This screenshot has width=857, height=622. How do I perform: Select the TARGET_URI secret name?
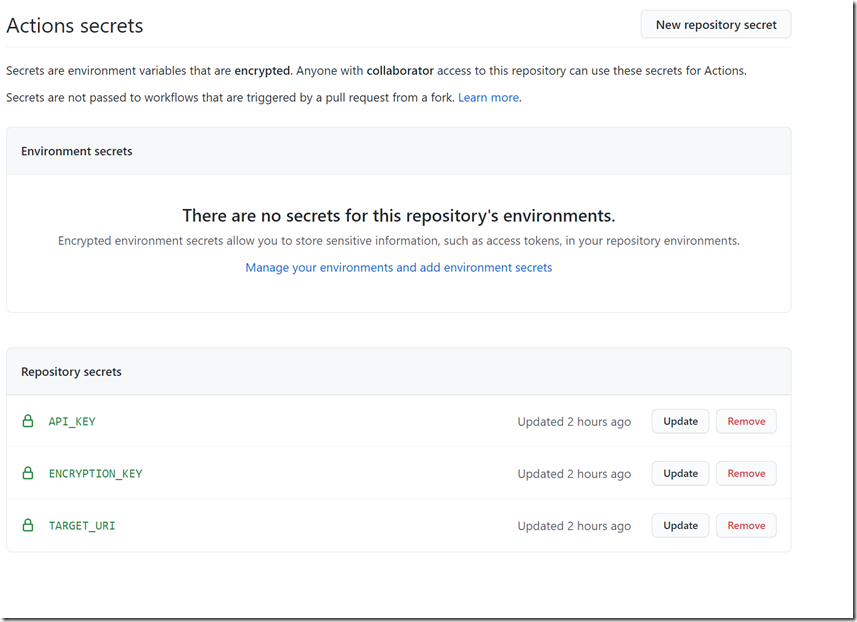pyautogui.click(x=82, y=525)
